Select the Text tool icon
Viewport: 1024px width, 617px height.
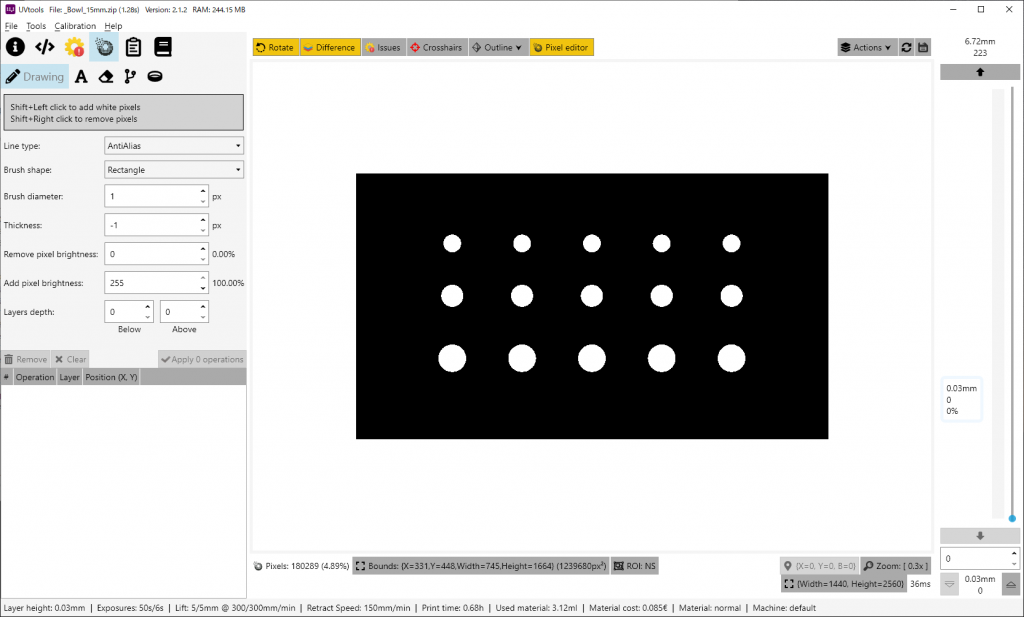tap(81, 76)
